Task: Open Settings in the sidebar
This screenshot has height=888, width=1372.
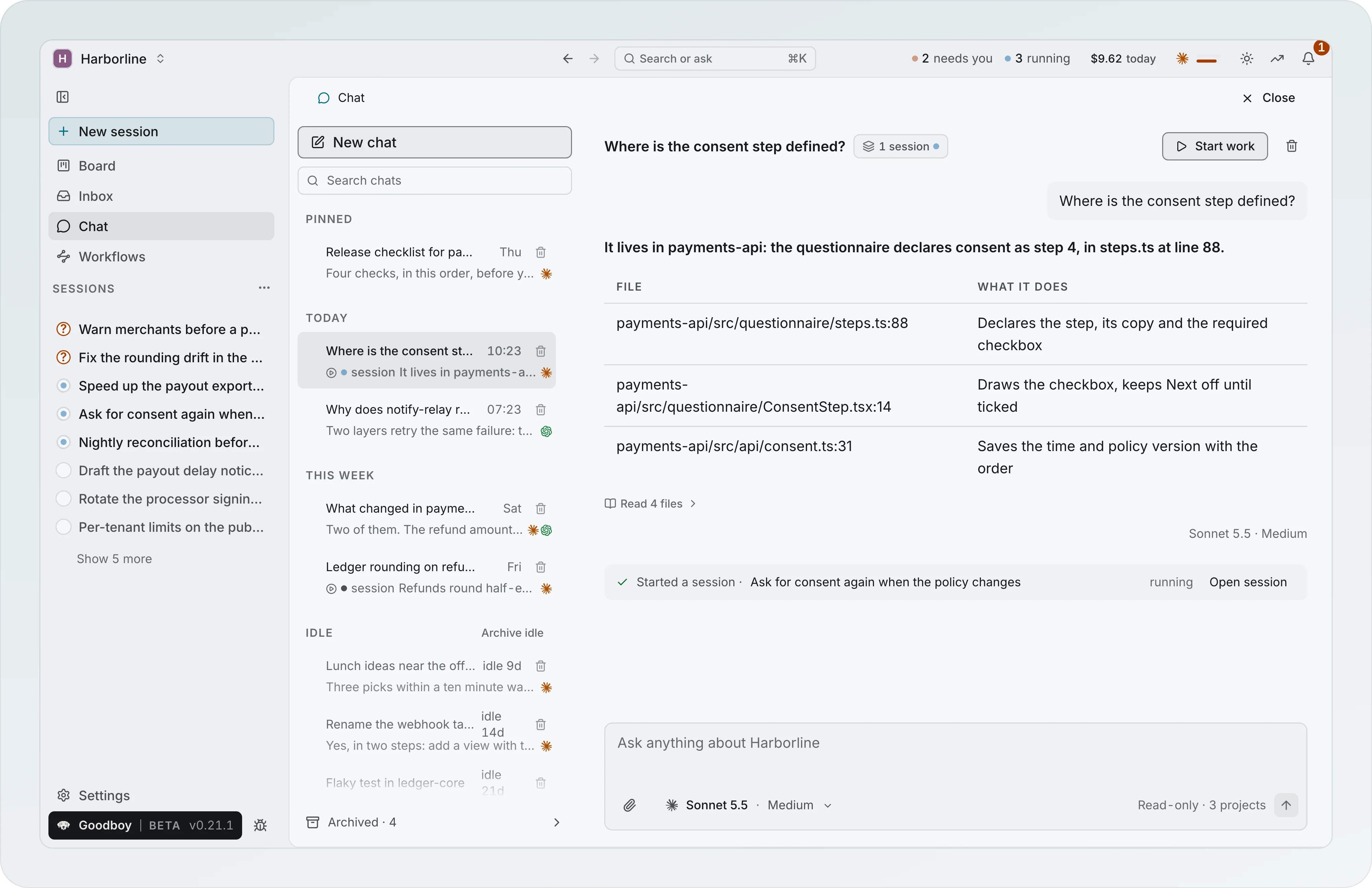Action: (161, 796)
